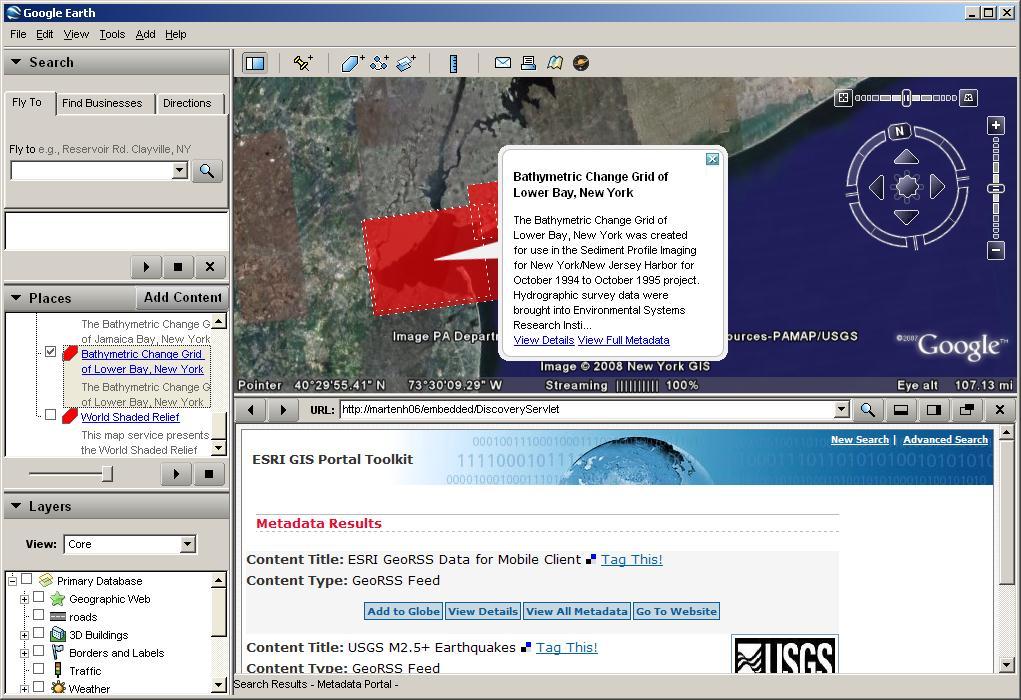Image resolution: width=1021 pixels, height=700 pixels.
Task: Click Go To Website button
Action: 677,611
